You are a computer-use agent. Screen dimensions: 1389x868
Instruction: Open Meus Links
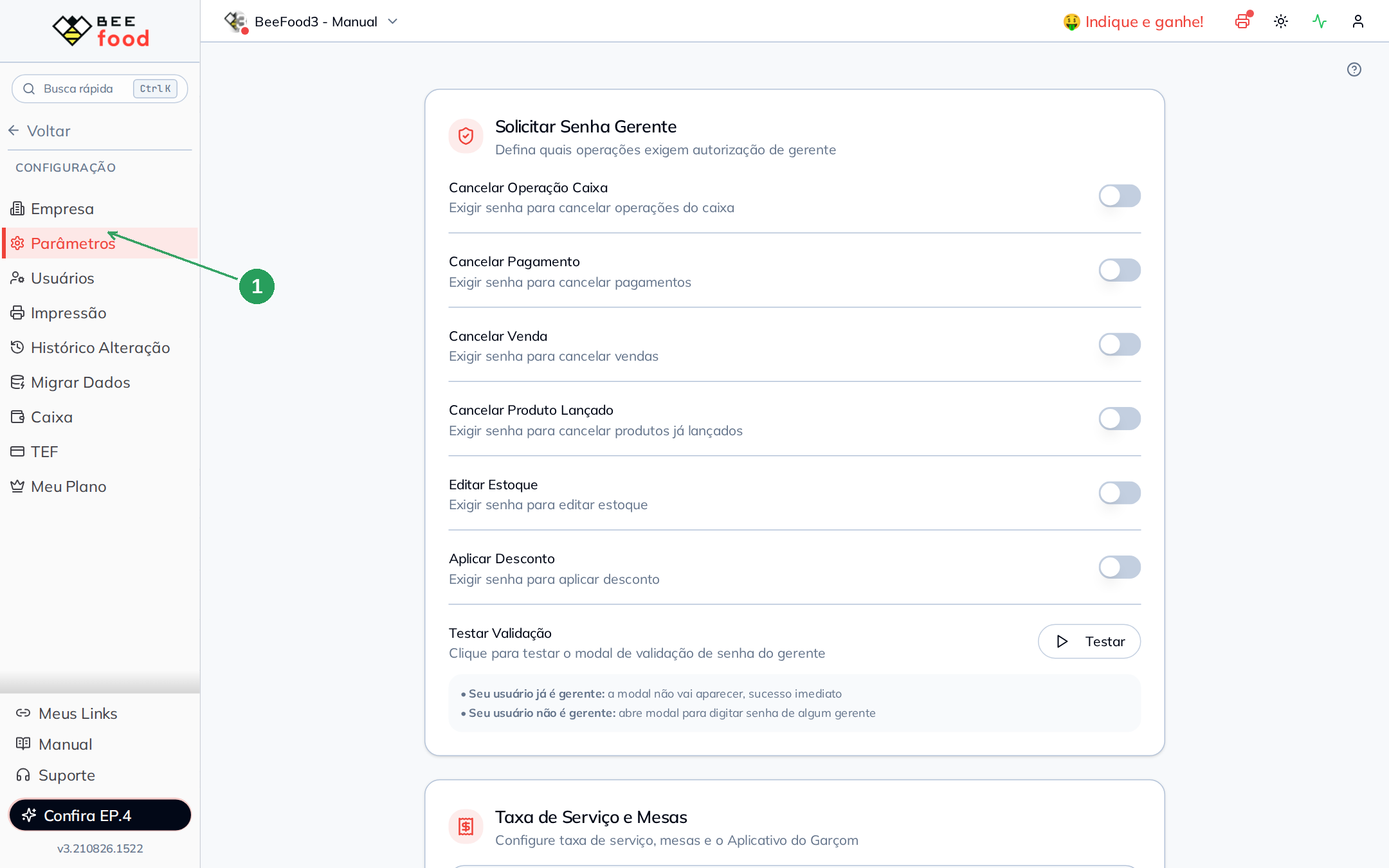(x=67, y=713)
